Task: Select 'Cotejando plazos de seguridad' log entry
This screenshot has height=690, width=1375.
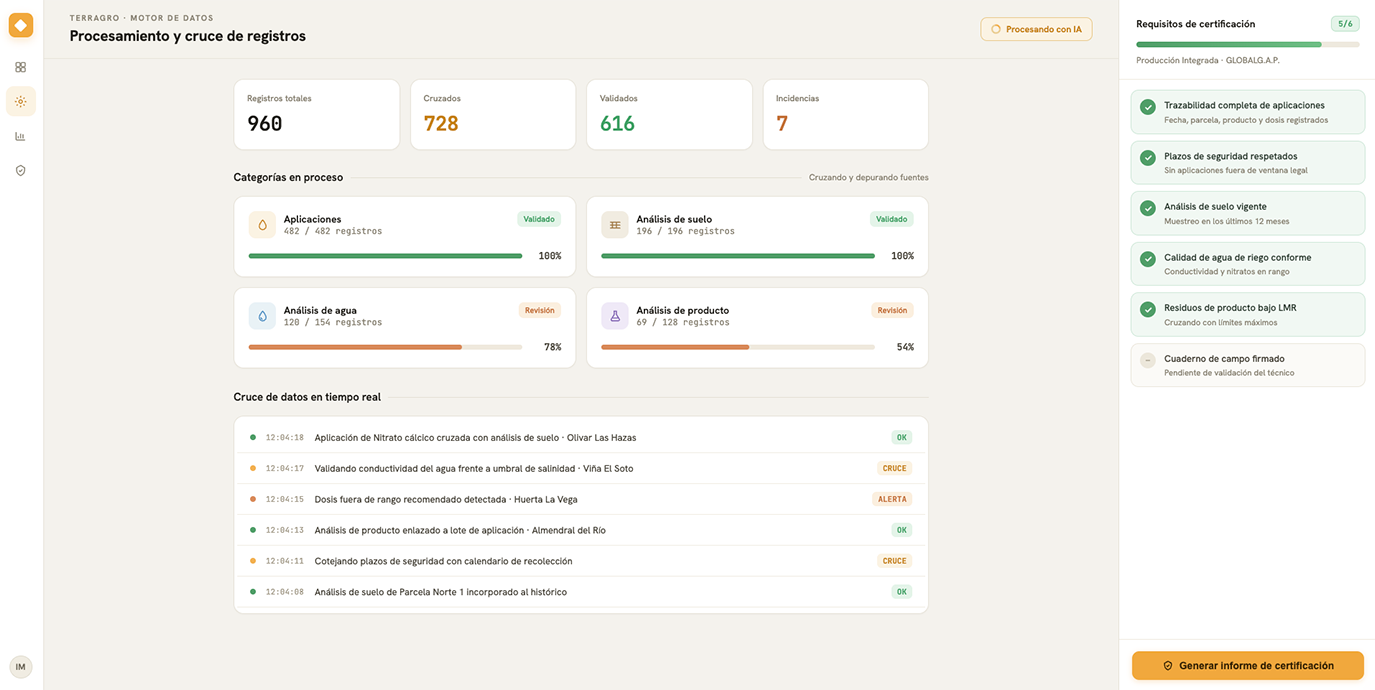Action: [581, 561]
